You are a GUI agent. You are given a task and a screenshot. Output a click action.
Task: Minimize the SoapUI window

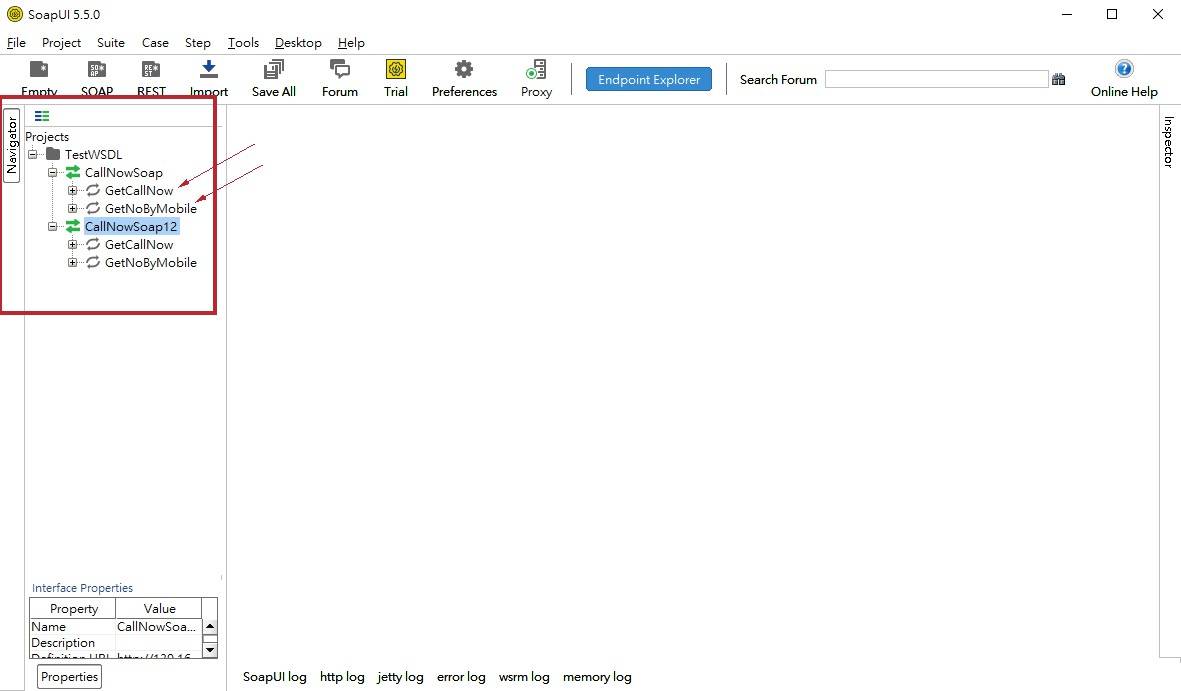tap(1067, 14)
